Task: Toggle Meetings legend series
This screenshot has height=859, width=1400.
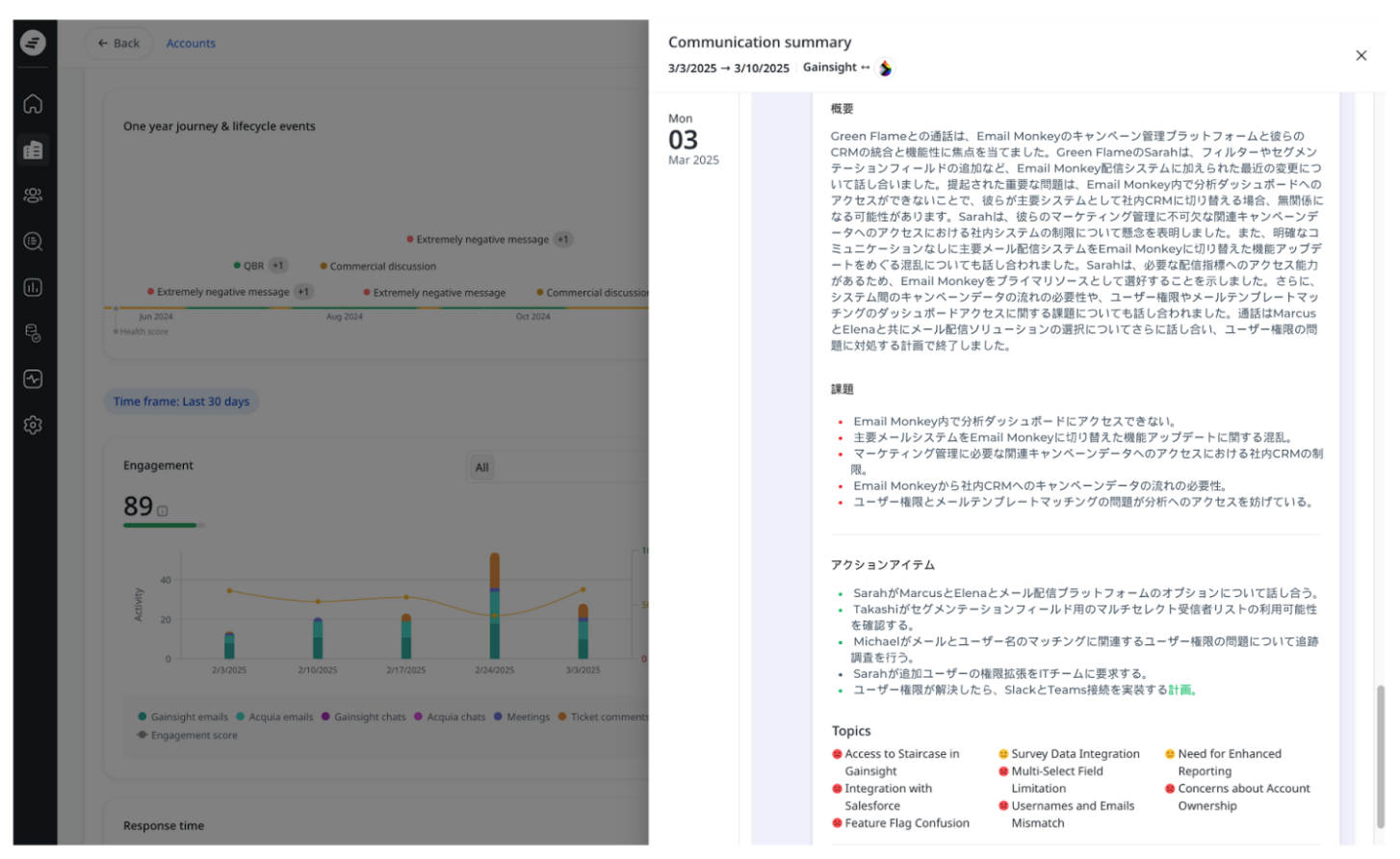Action: coord(522,717)
